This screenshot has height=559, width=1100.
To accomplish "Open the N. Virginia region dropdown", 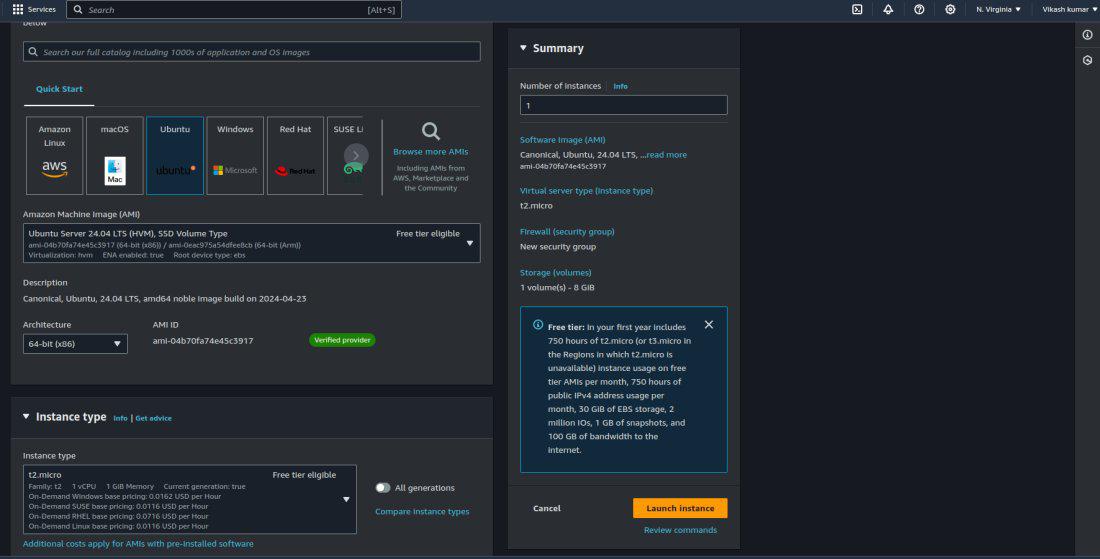I will (x=998, y=10).
